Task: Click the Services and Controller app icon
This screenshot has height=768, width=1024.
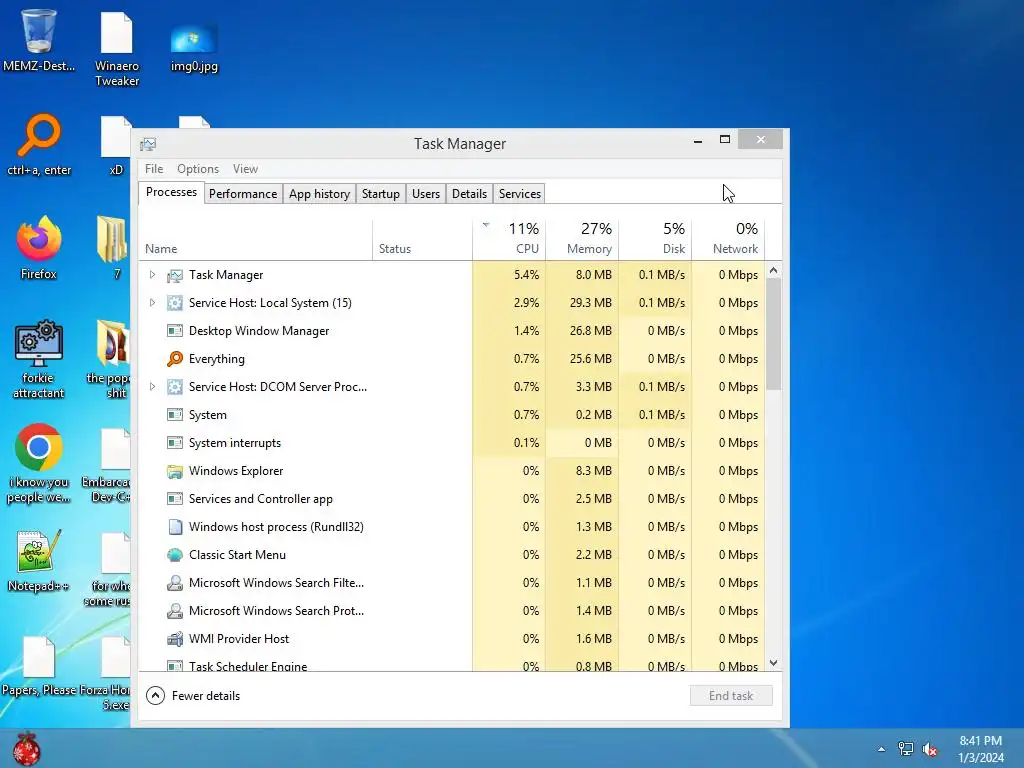Action: pyautogui.click(x=174, y=499)
